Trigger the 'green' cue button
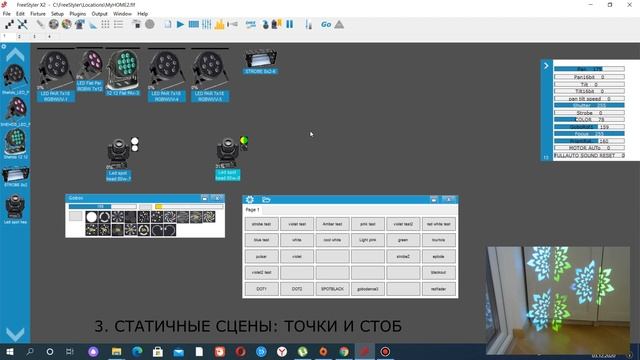 coord(403,240)
